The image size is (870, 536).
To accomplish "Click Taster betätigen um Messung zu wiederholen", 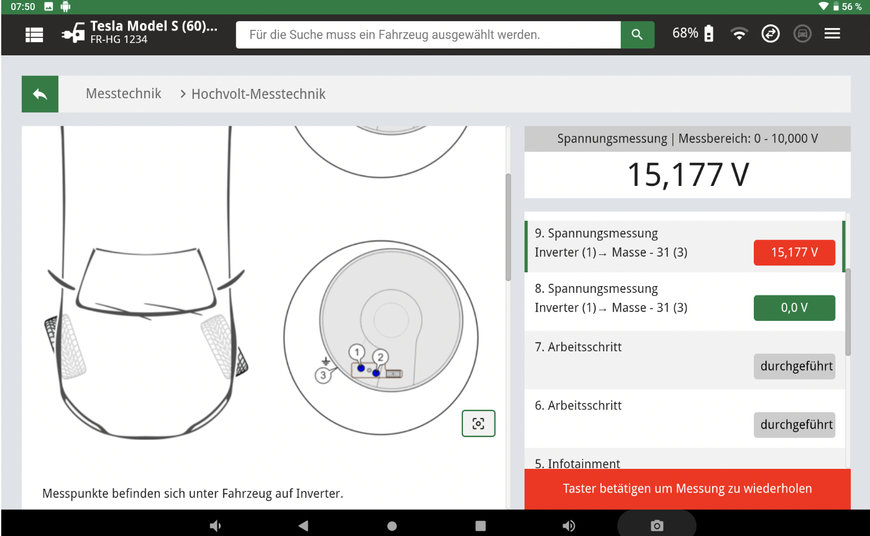I will (x=687, y=489).
